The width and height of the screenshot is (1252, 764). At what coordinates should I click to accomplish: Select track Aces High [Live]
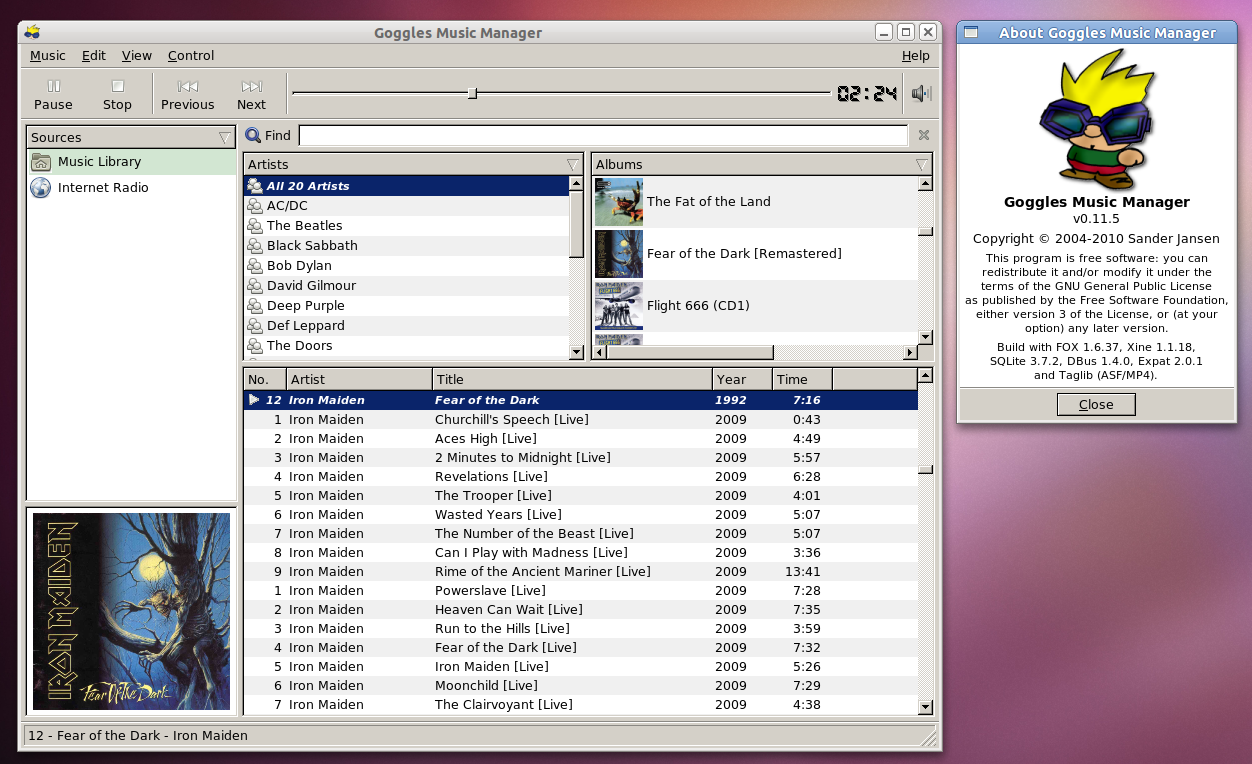point(580,438)
